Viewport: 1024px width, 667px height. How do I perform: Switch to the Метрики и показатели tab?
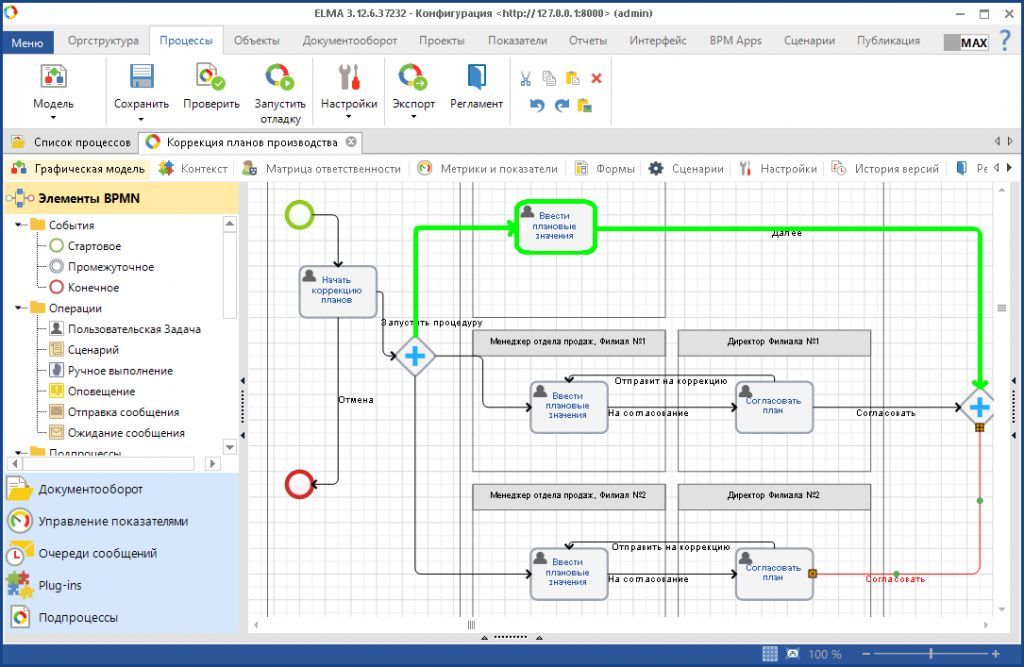click(x=488, y=169)
